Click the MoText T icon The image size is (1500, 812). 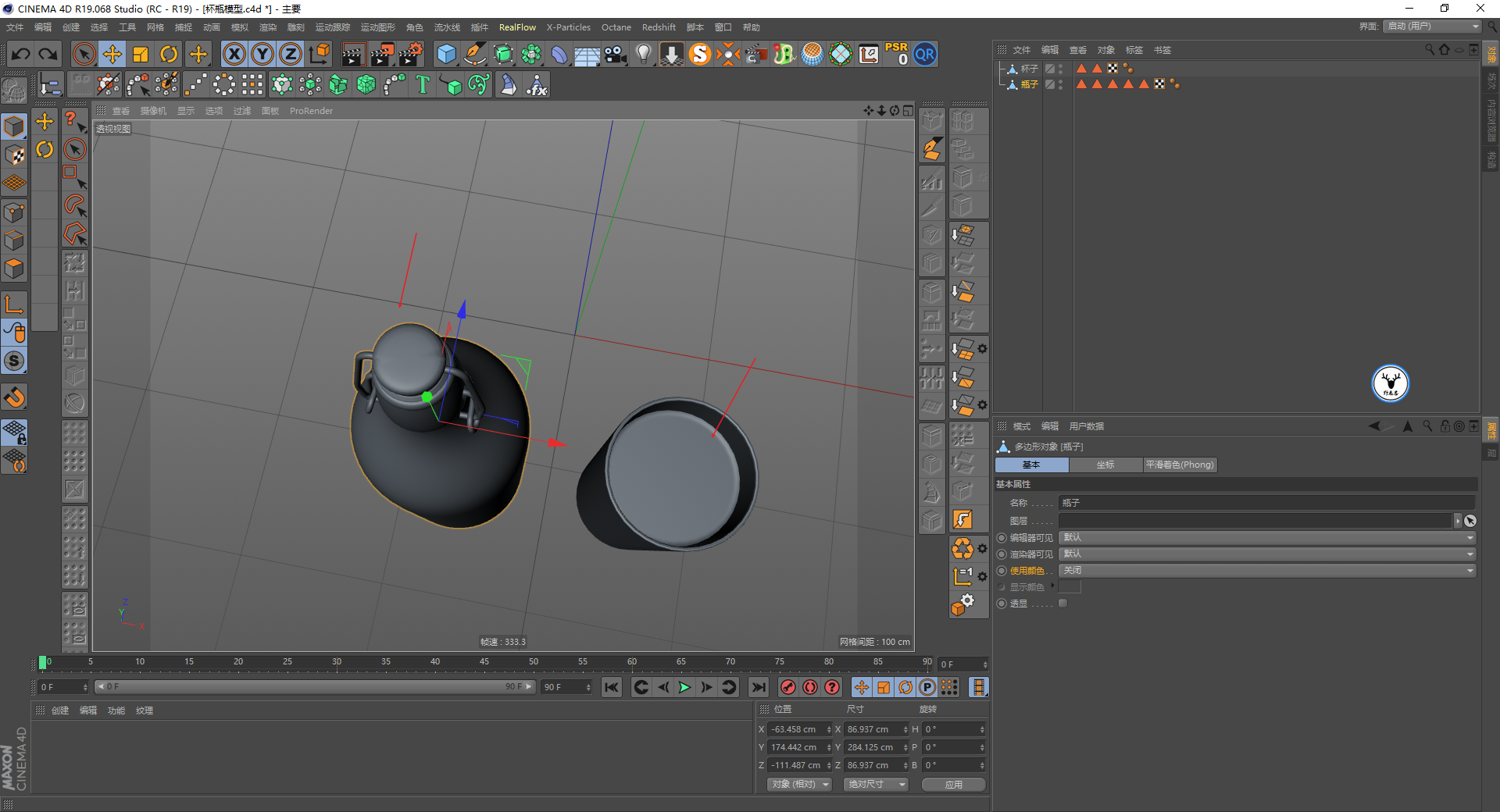tap(423, 84)
